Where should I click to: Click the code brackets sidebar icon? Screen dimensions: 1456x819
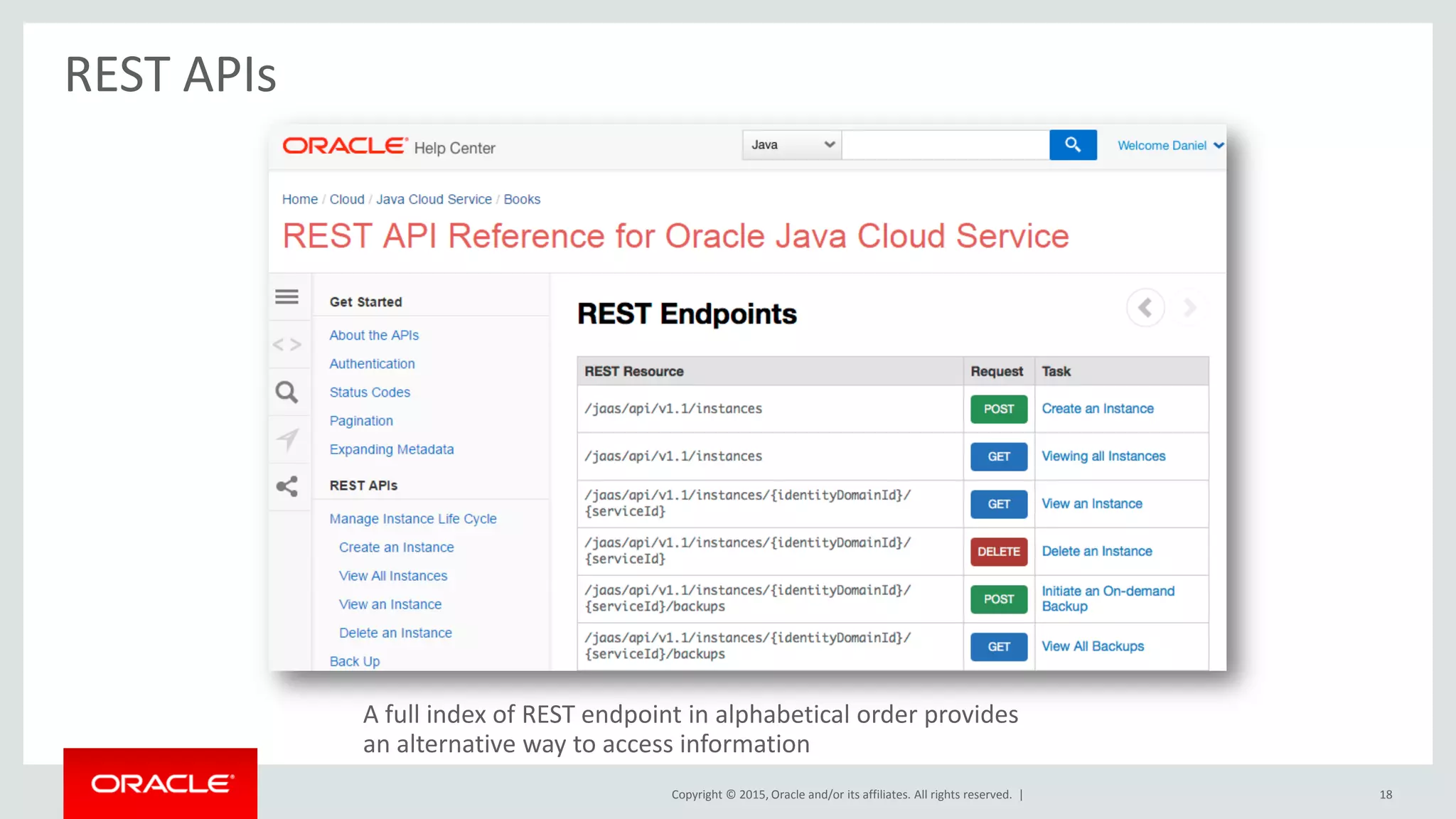(287, 345)
